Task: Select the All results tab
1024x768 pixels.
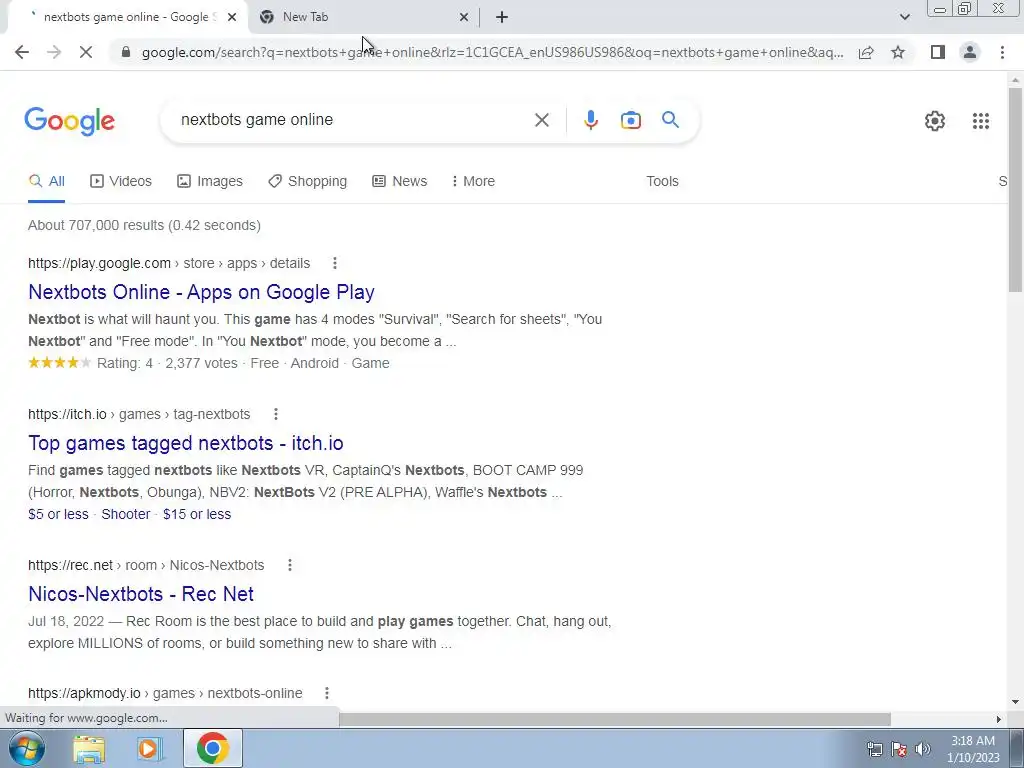Action: coord(46,181)
